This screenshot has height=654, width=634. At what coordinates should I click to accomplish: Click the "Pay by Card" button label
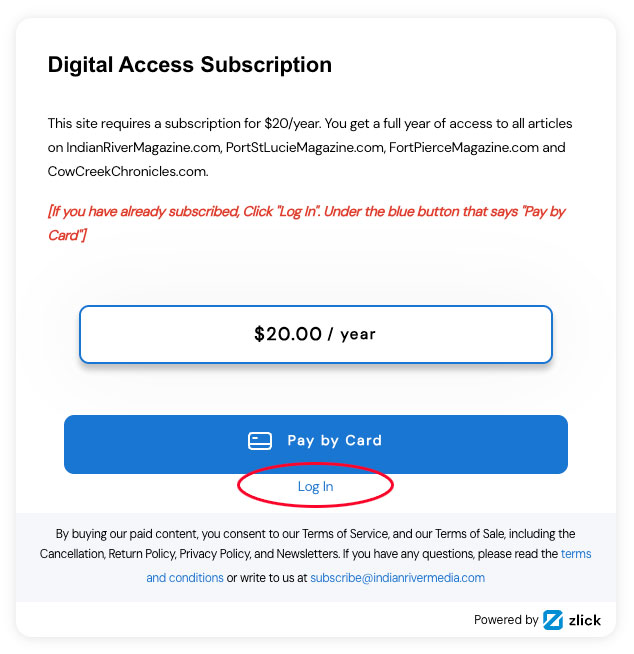[x=334, y=441]
